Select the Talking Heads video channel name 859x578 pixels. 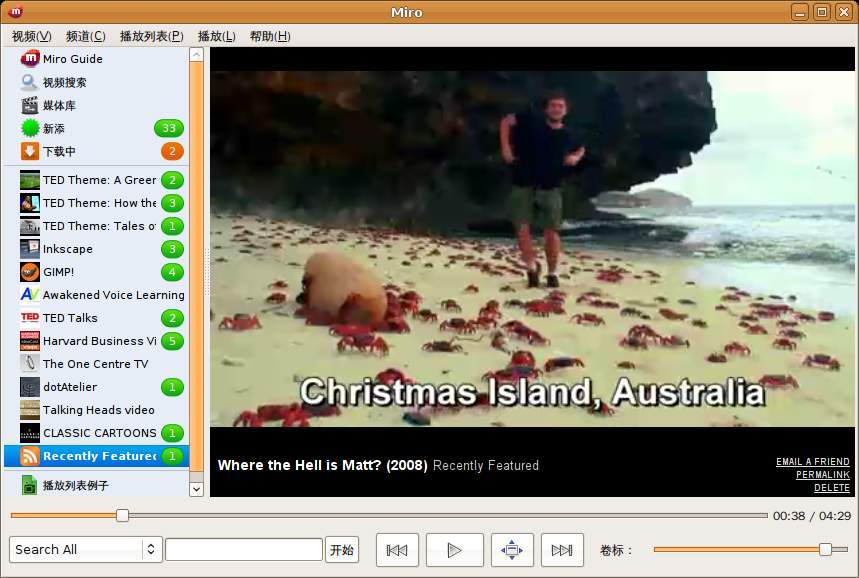tap(99, 410)
